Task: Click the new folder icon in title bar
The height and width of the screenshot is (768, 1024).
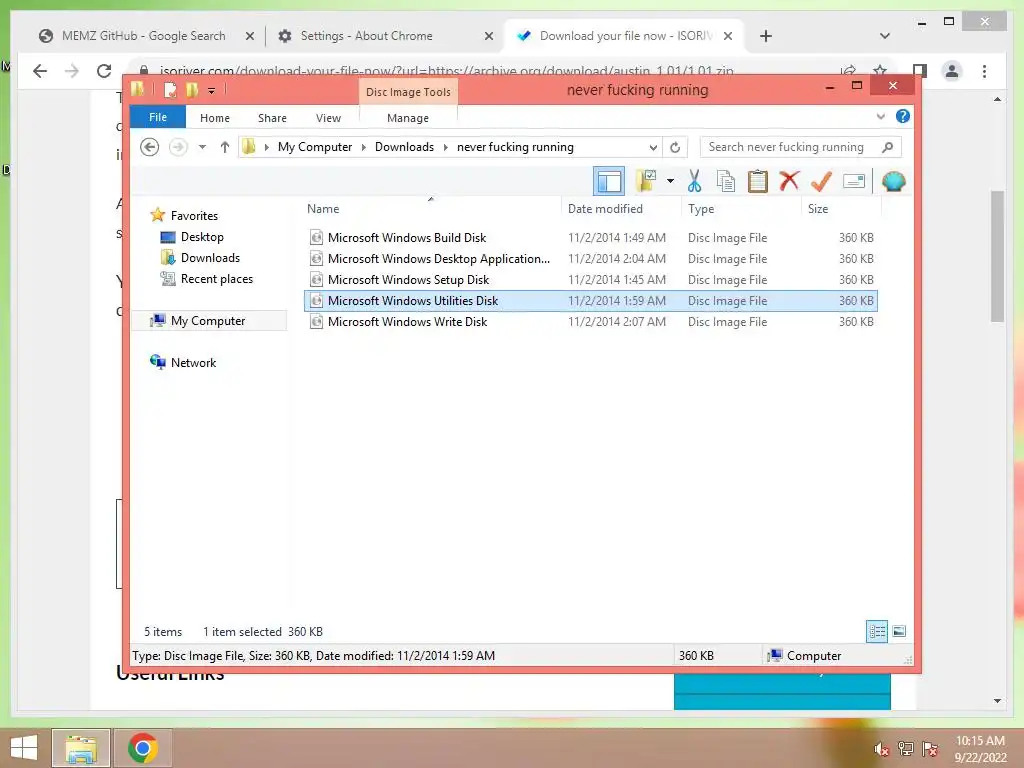Action: [x=191, y=89]
